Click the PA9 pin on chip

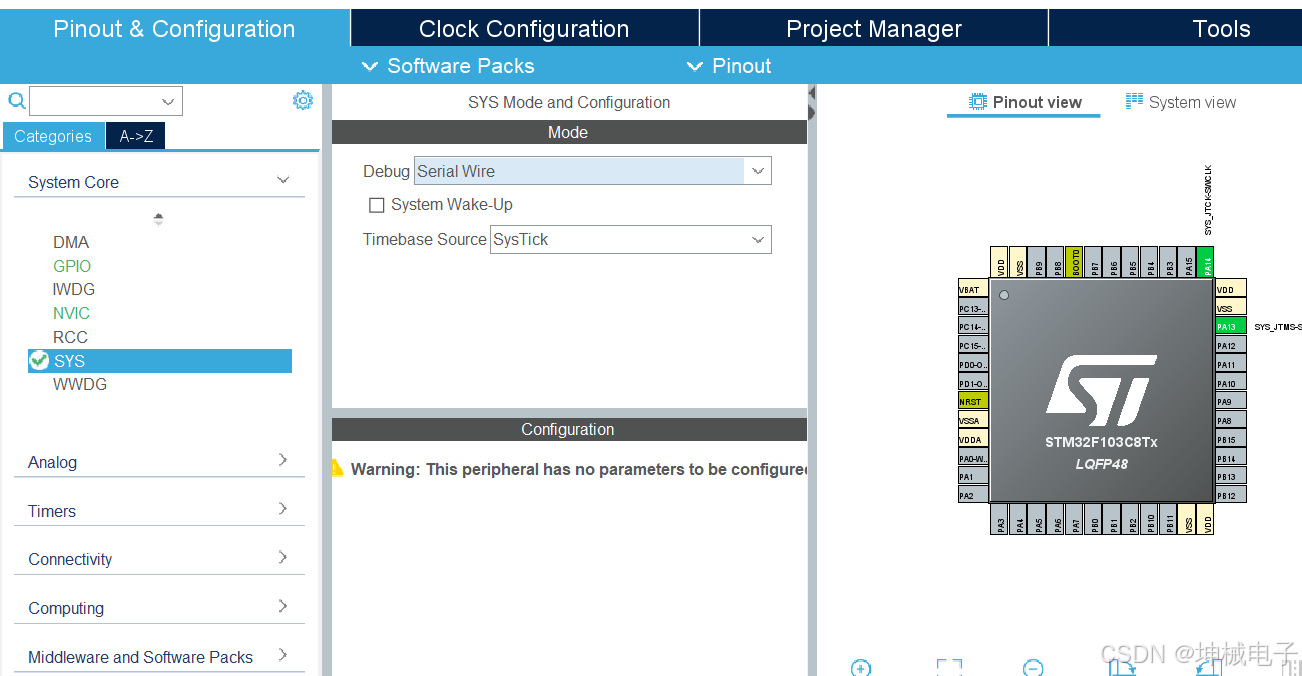point(1231,402)
